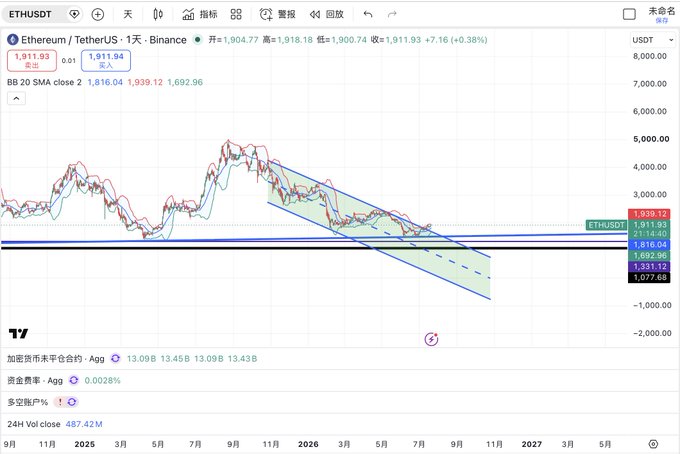
Task: Click the 0.0028% funding rate value
Action: [x=102, y=380]
